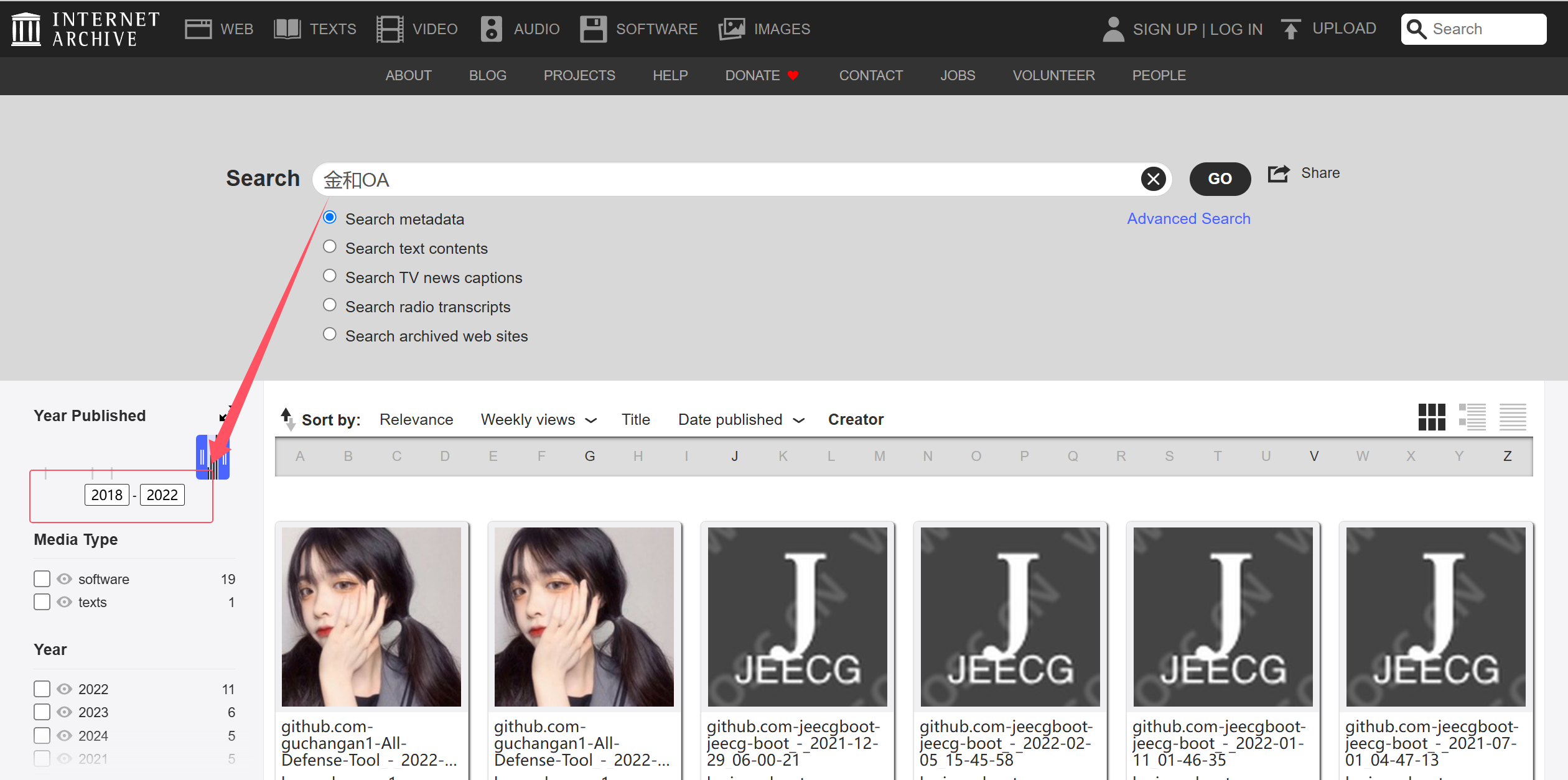The width and height of the screenshot is (1568, 780).
Task: Sort results by Relevance
Action: (x=416, y=420)
